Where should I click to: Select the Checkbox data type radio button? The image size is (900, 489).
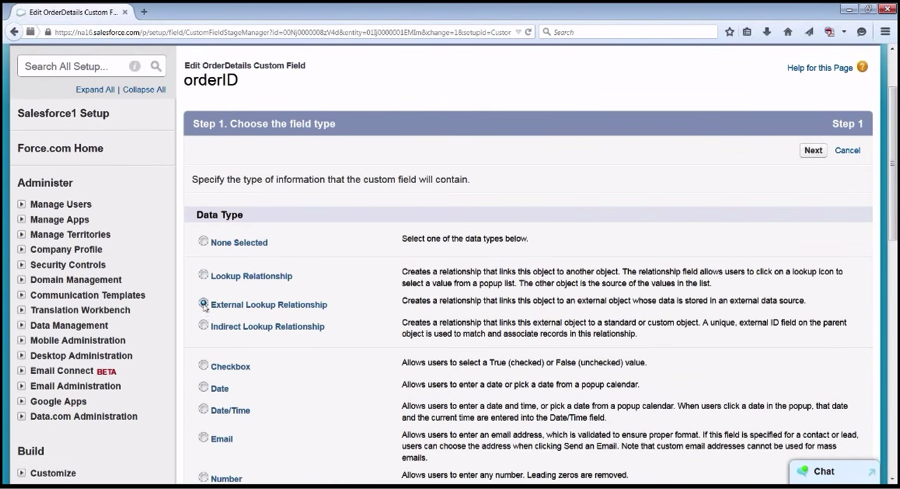[x=203, y=365]
